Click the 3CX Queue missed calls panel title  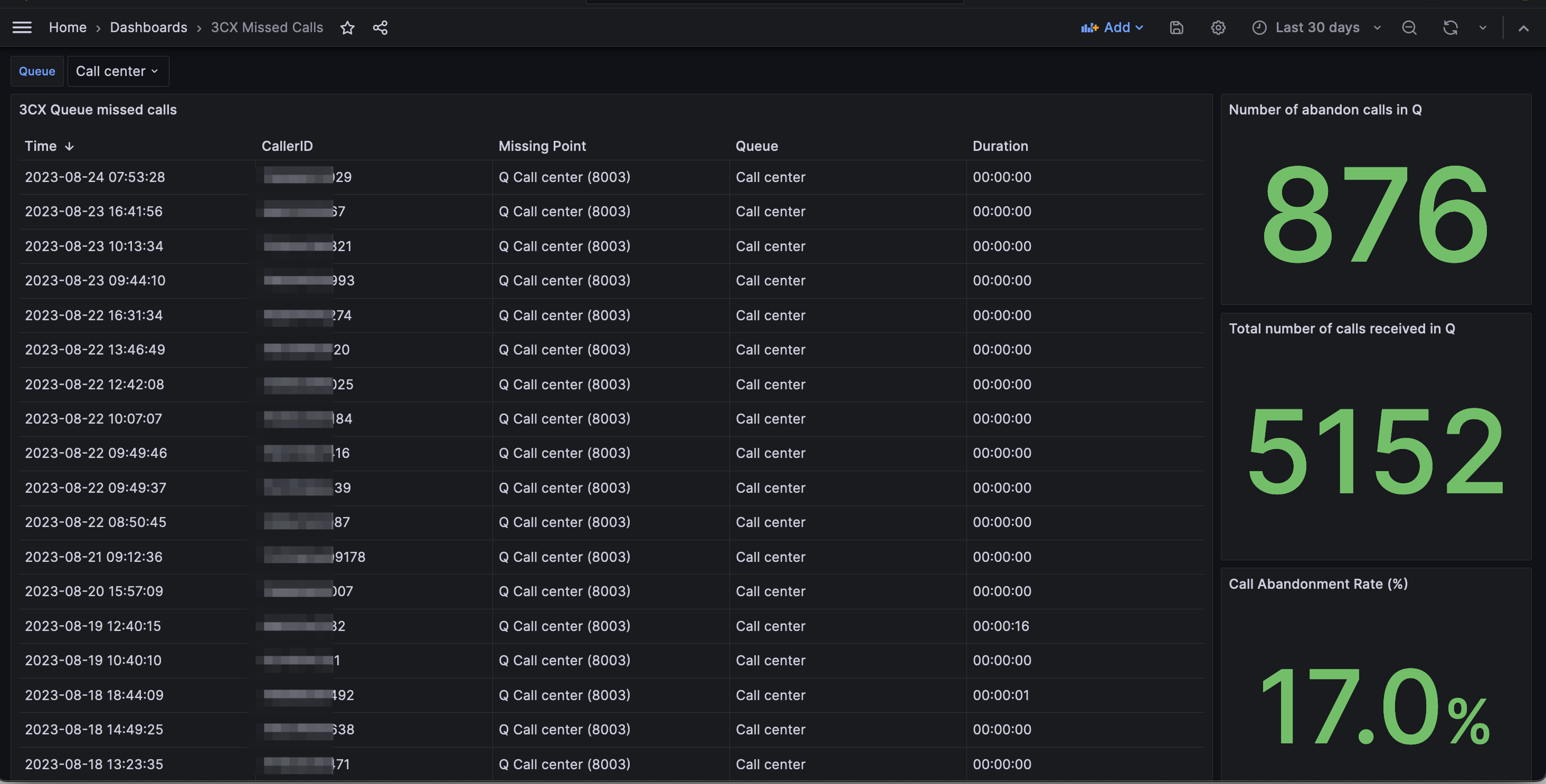tap(98, 110)
